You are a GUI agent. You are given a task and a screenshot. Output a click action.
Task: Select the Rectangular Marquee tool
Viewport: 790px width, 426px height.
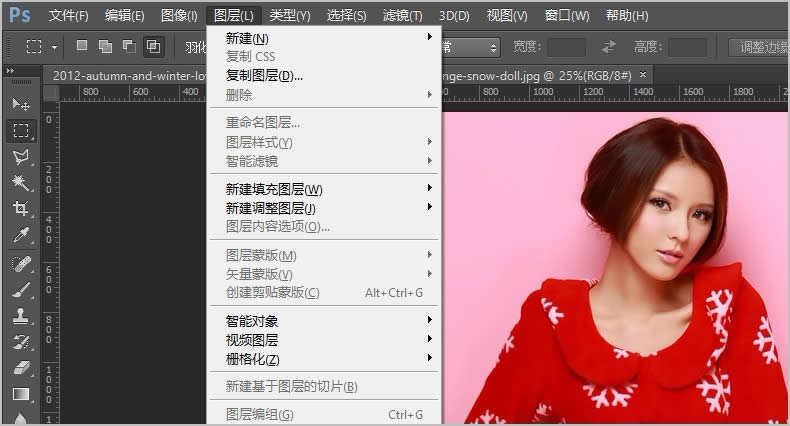click(20, 131)
